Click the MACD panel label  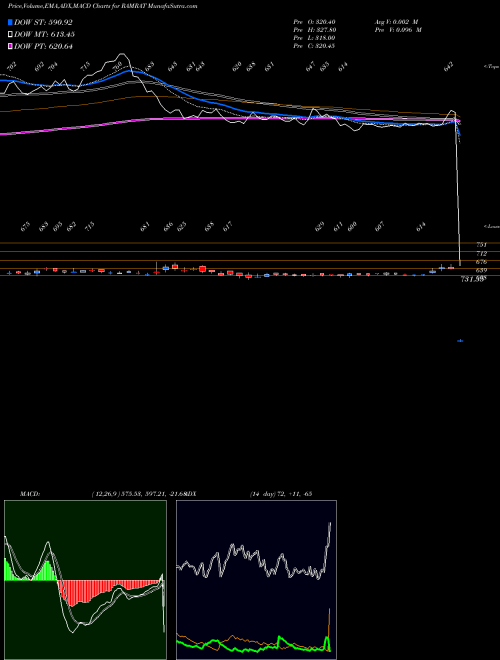pyautogui.click(x=30, y=494)
